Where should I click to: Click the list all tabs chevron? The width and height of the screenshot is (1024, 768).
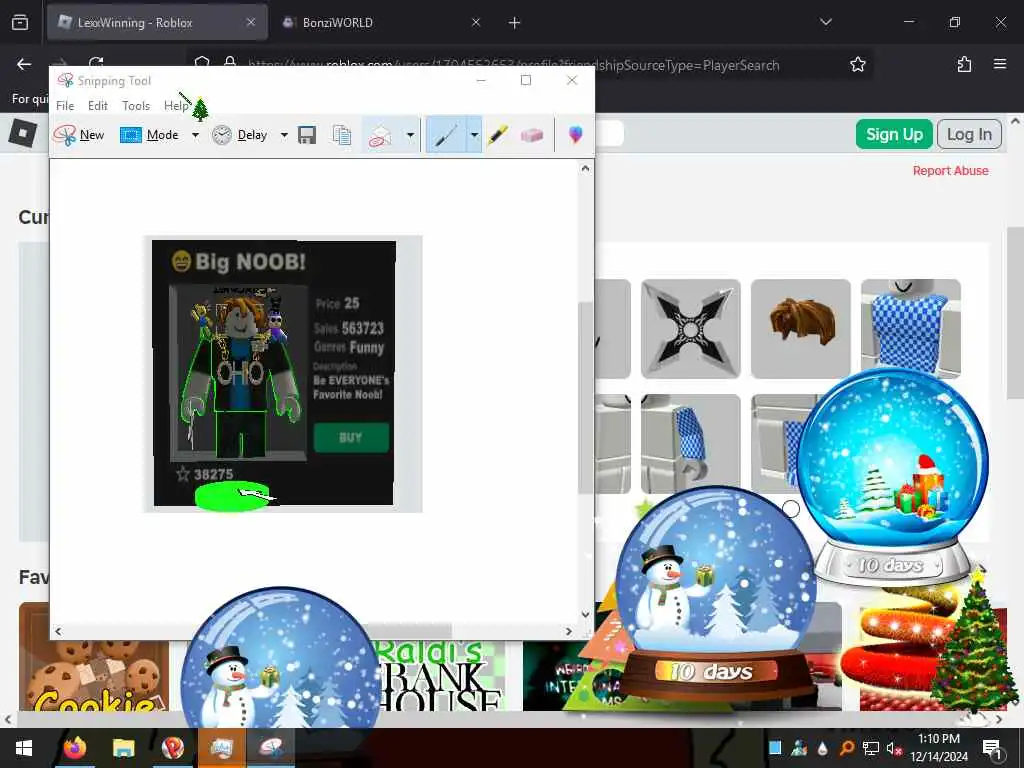tap(826, 22)
